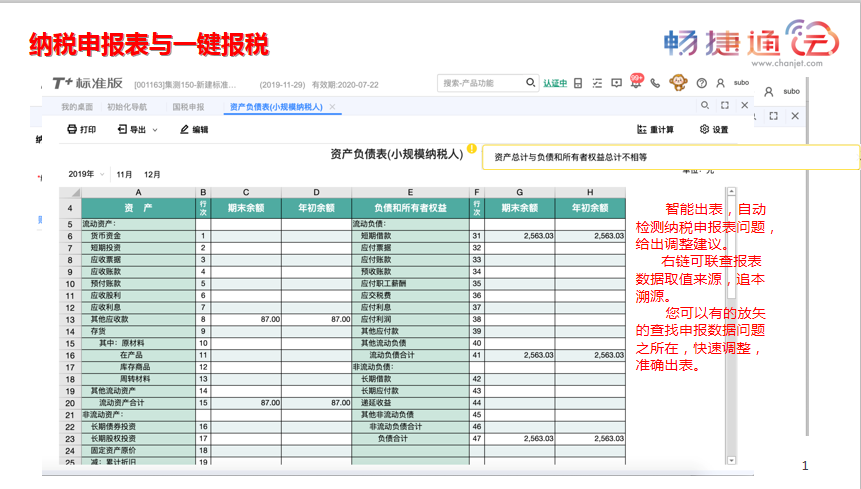Click the monkey mascot avatar
The image size is (861, 489).
[678, 82]
